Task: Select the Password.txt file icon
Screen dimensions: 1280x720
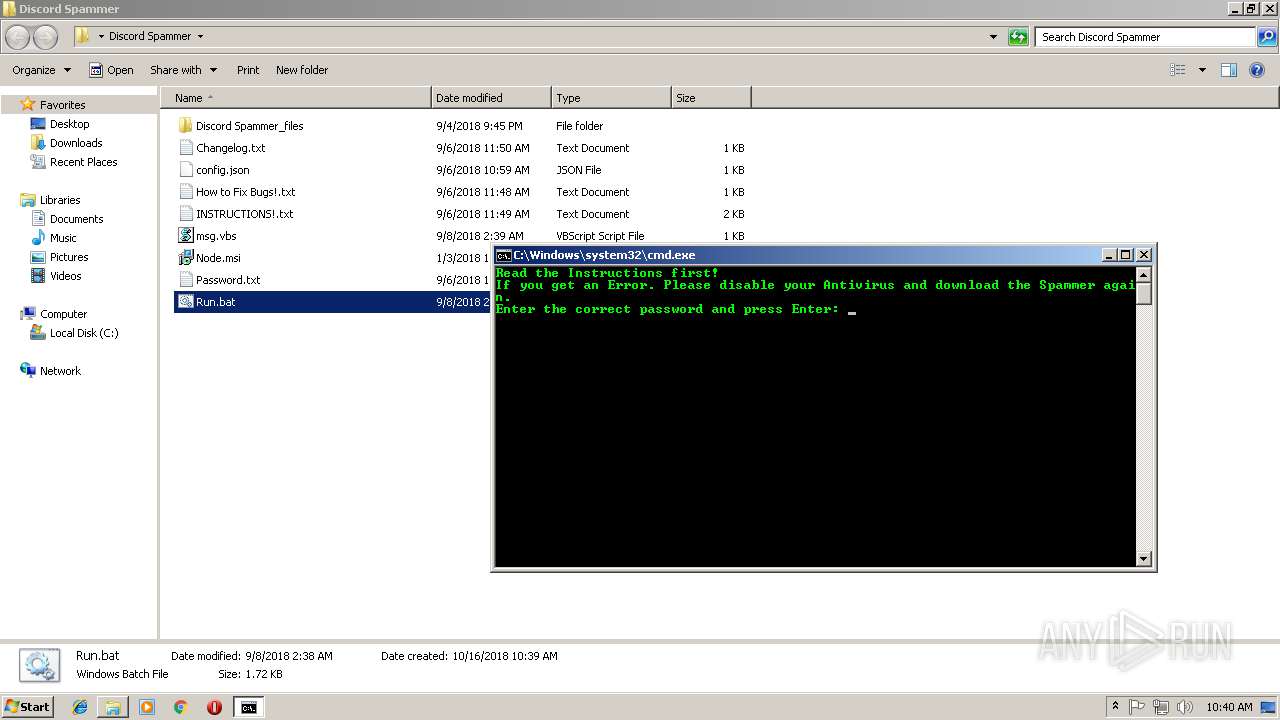Action: click(185, 280)
